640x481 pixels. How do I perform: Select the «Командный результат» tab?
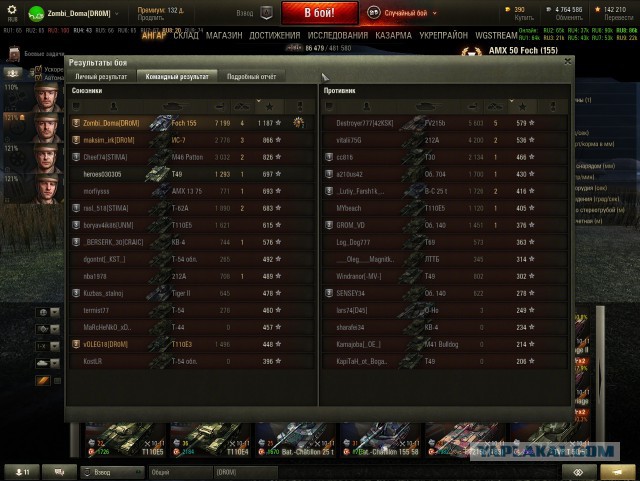pos(177,77)
